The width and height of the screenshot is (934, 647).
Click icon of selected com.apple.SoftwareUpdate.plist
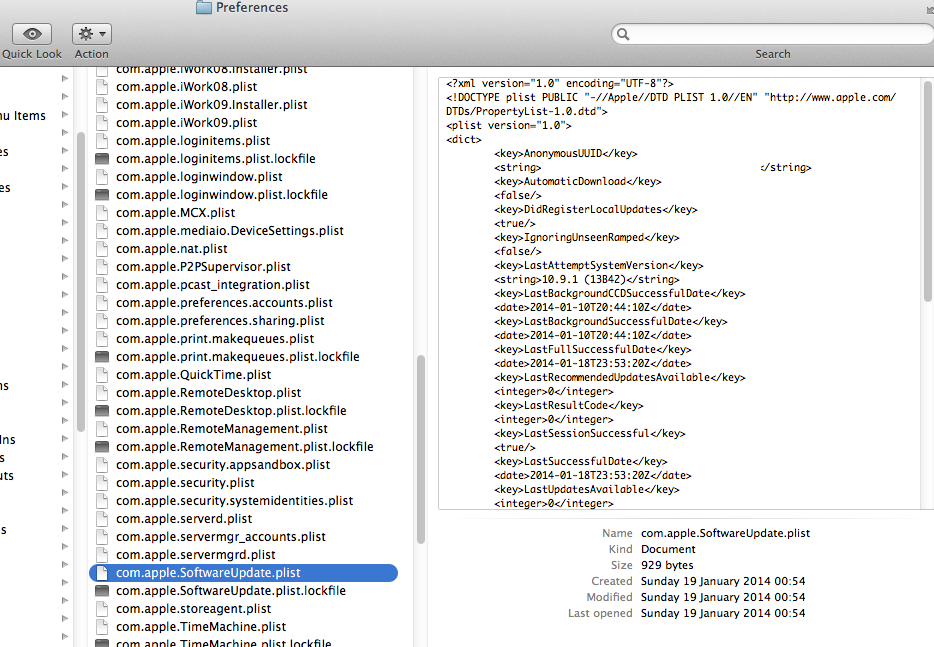[x=102, y=573]
